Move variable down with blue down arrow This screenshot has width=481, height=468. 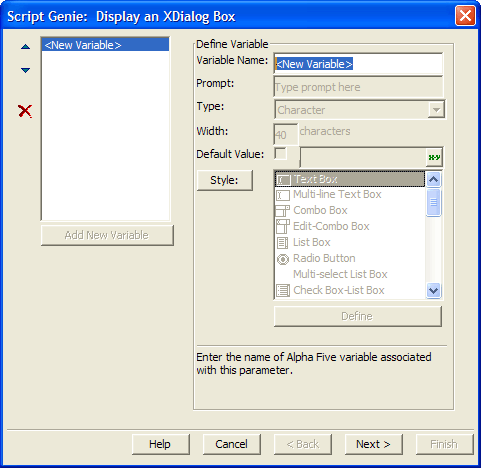25,70
